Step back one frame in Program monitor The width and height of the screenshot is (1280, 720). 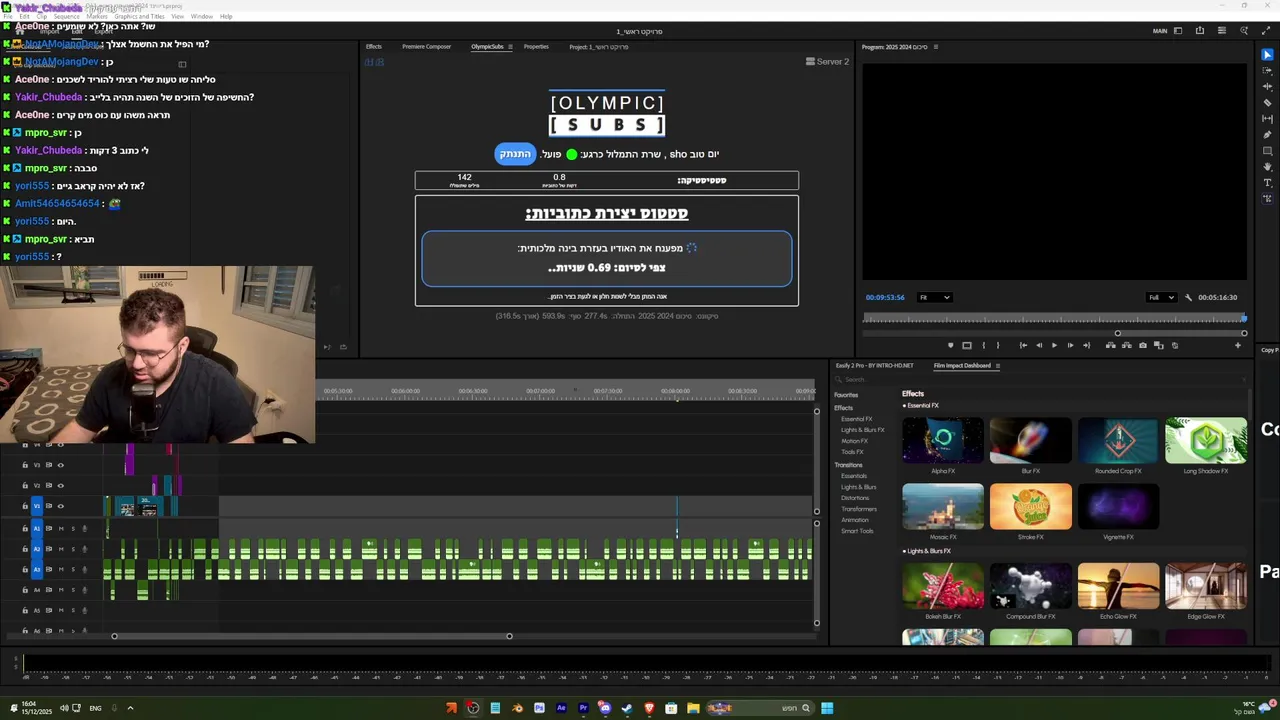pos(1039,345)
